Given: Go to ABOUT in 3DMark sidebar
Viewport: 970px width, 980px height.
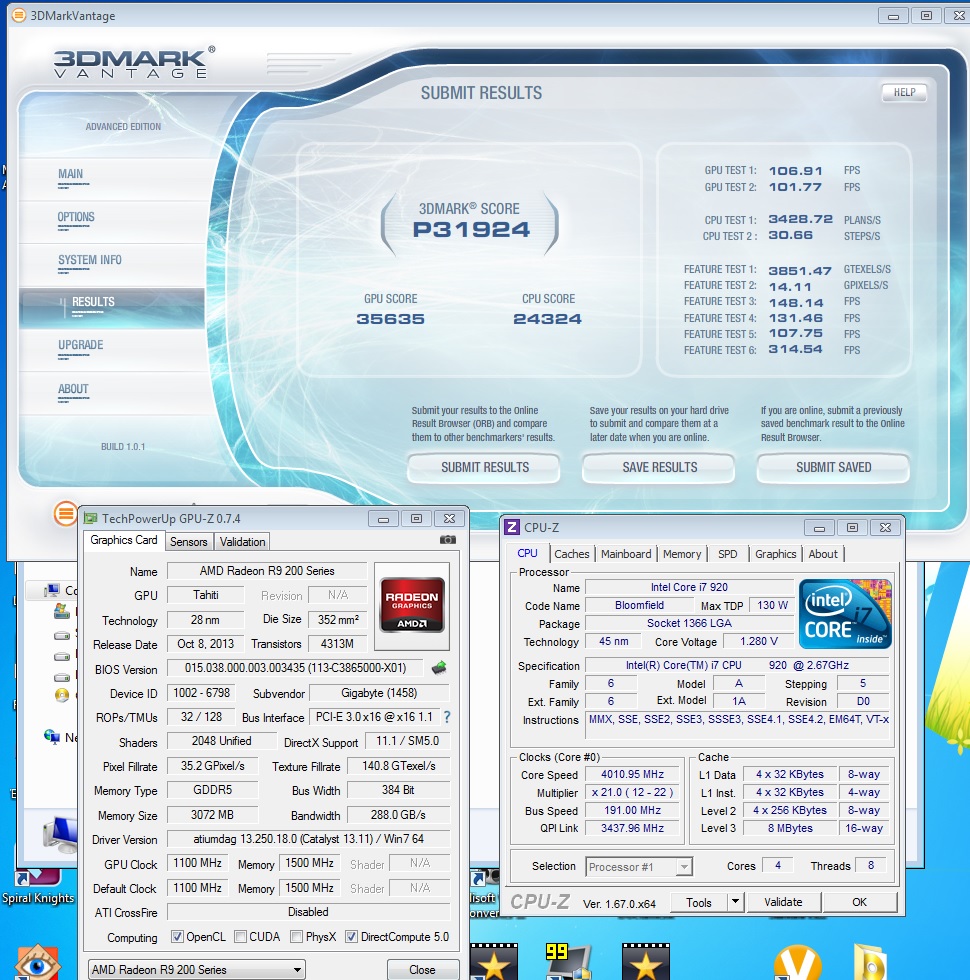Looking at the screenshot, I should tap(73, 389).
